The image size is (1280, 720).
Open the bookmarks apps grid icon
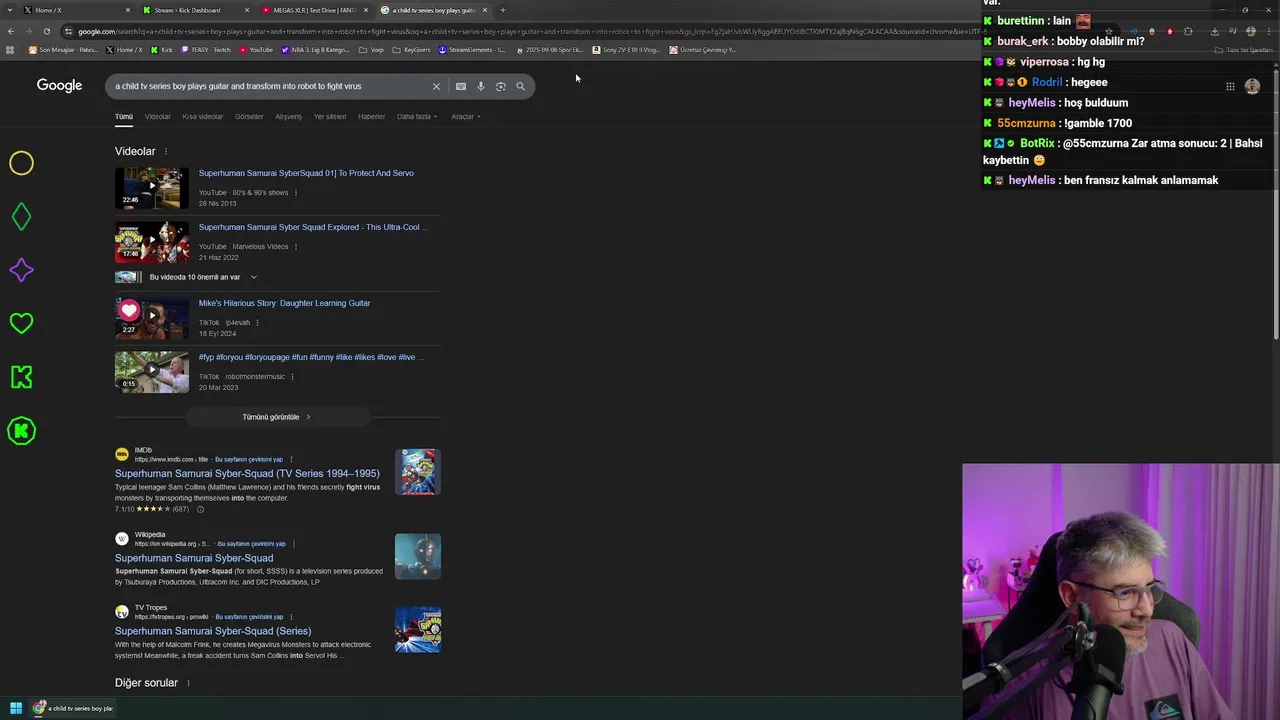pyautogui.click(x=10, y=50)
